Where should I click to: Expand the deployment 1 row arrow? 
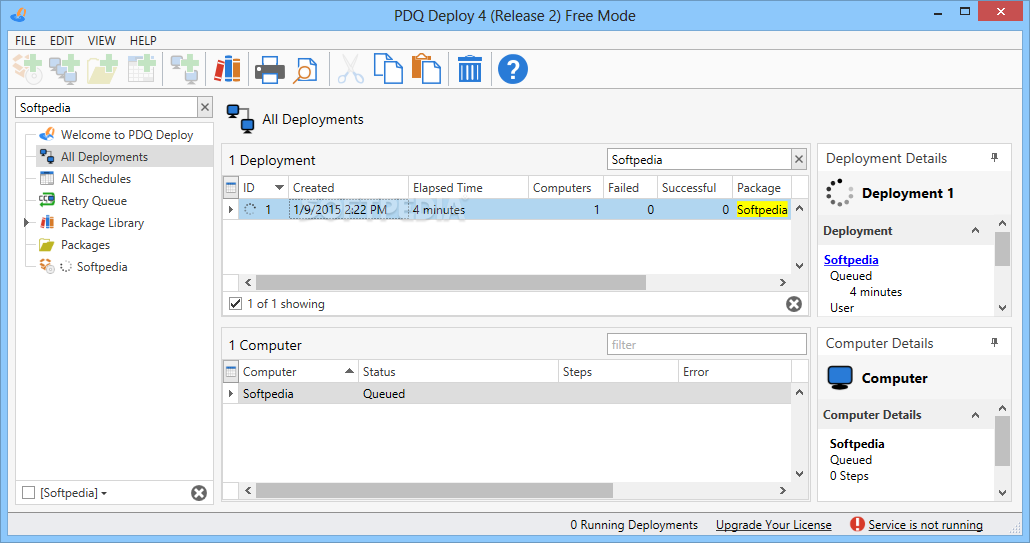tap(231, 209)
